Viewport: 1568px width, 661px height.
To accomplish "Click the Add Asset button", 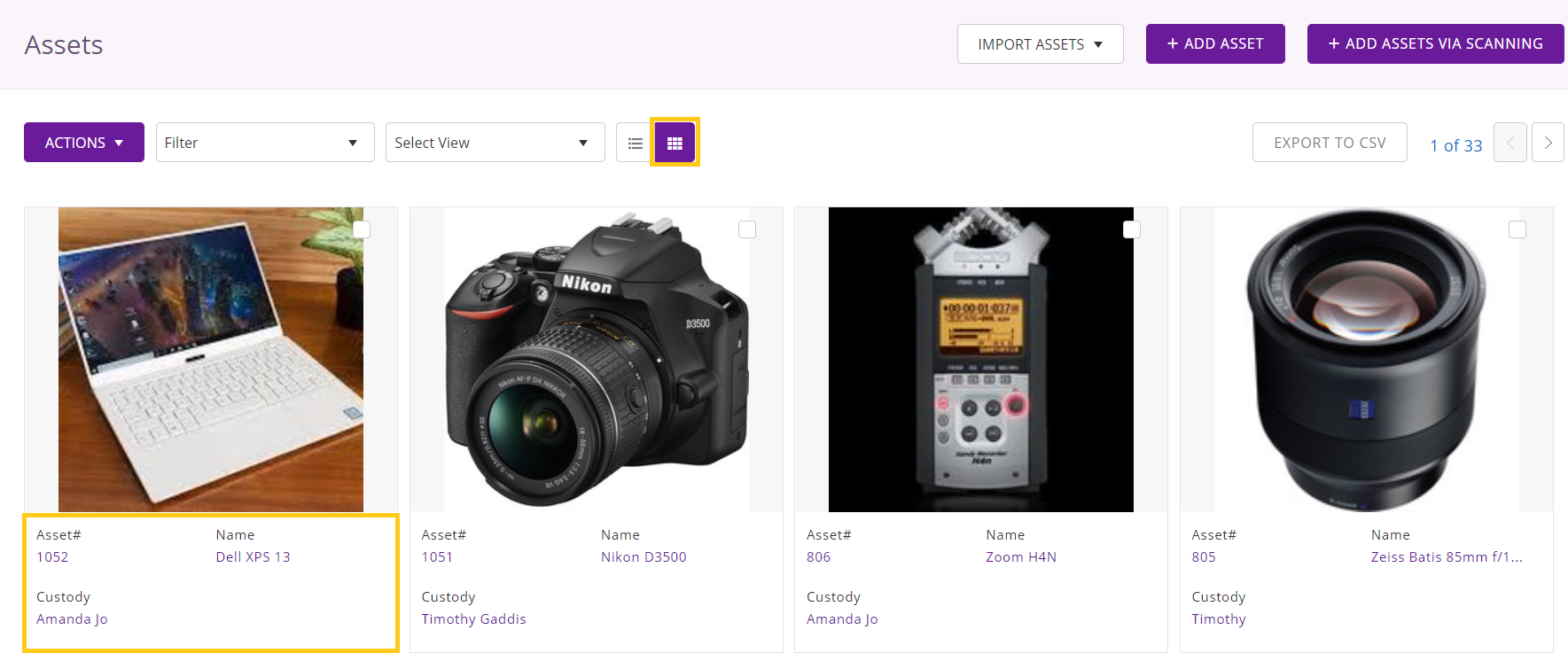I will coord(1215,44).
